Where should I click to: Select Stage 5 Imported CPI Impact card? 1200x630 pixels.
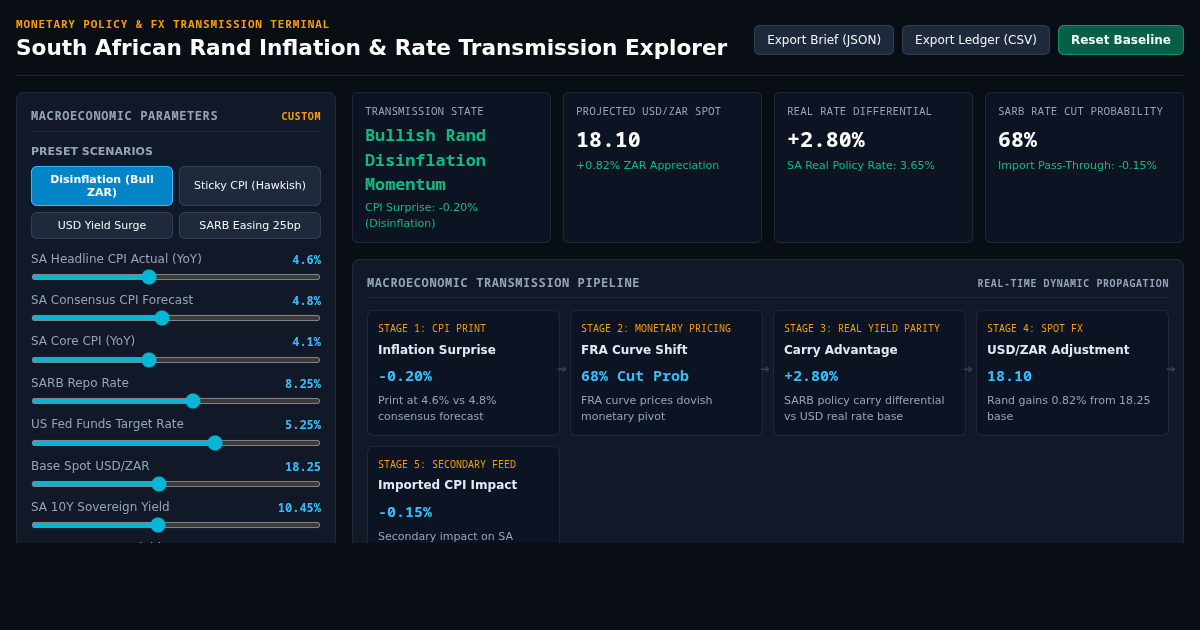tap(463, 495)
